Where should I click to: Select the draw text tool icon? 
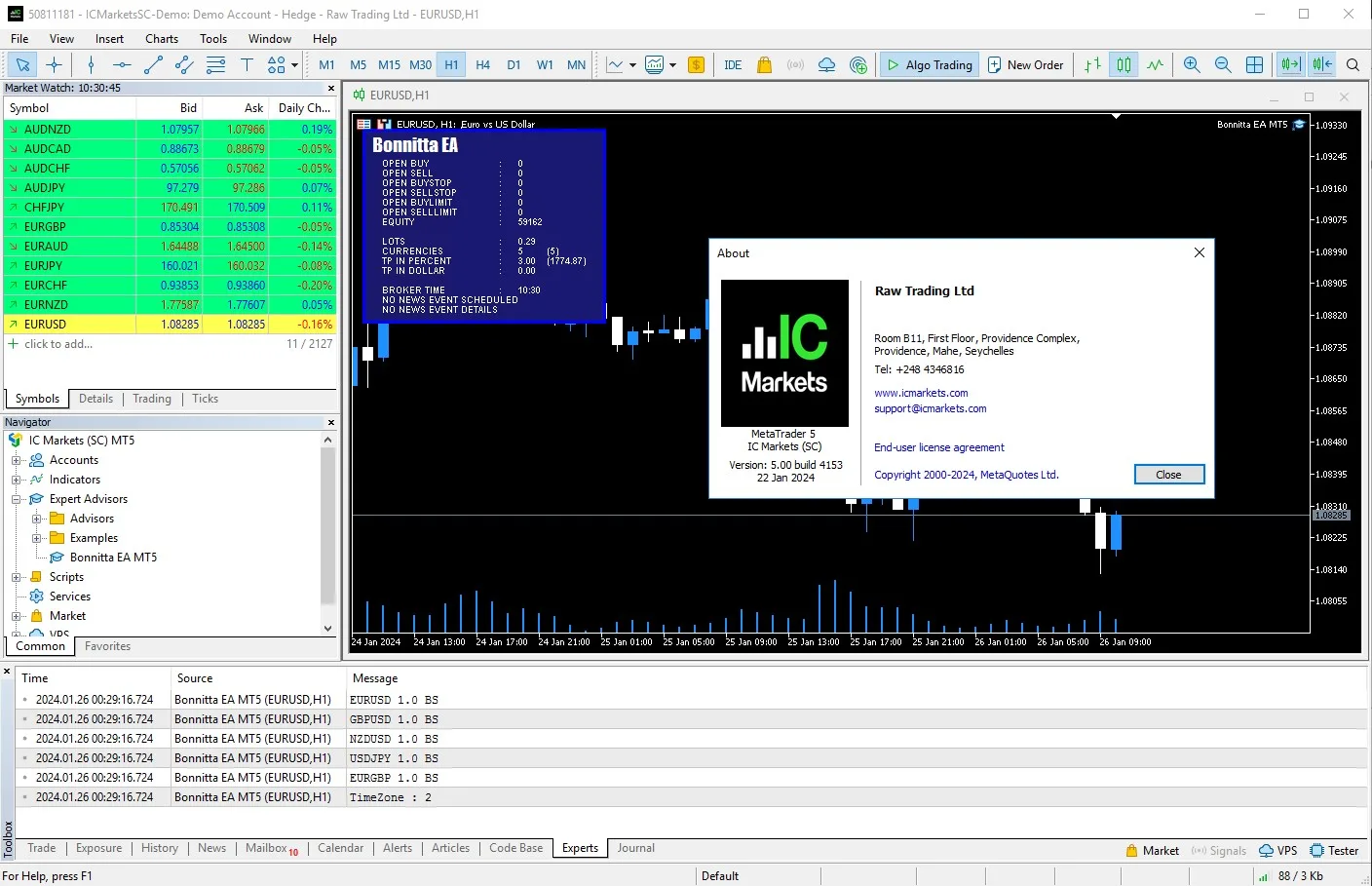coord(247,65)
